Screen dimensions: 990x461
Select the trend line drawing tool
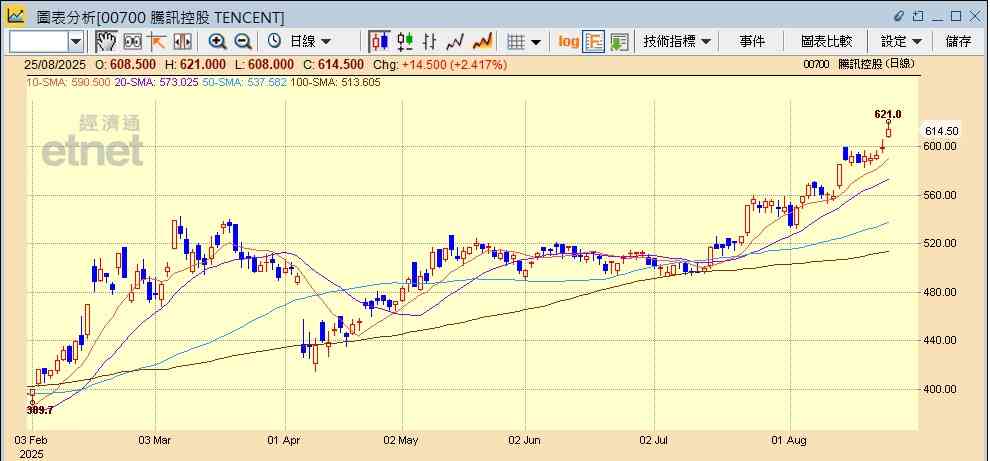click(157, 42)
